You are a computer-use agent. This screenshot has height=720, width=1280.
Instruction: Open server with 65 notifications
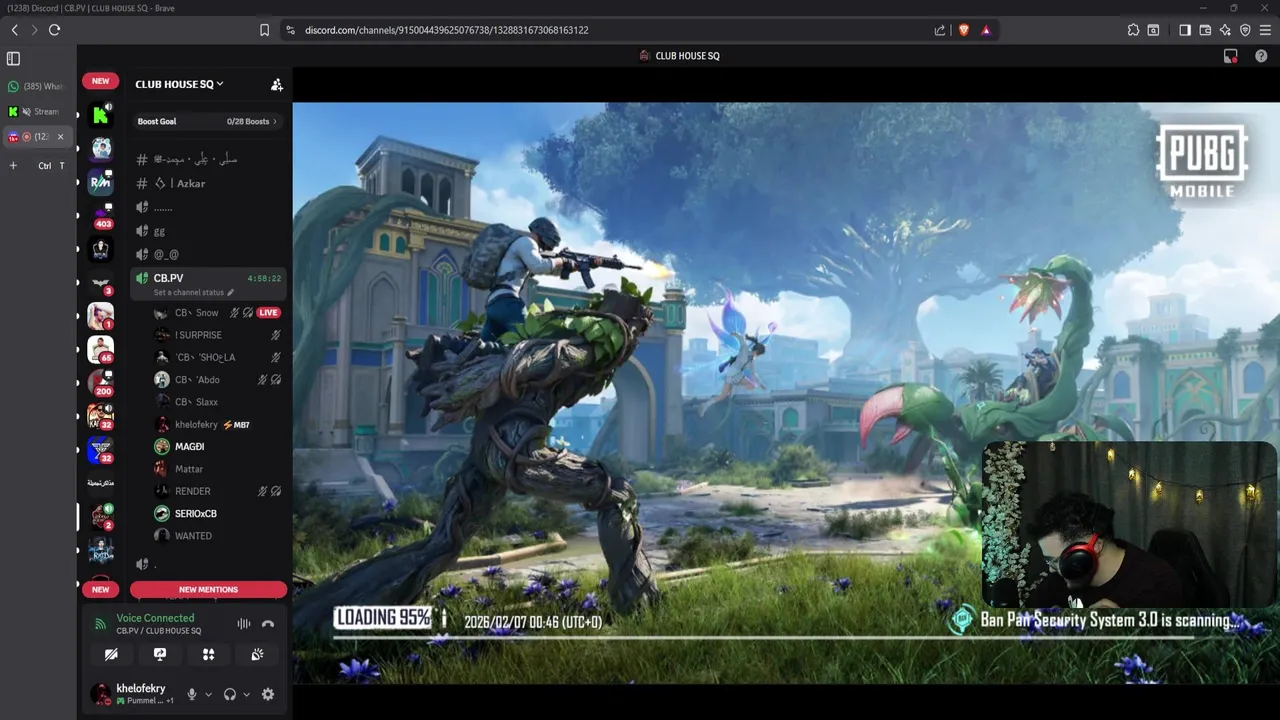coord(101,349)
